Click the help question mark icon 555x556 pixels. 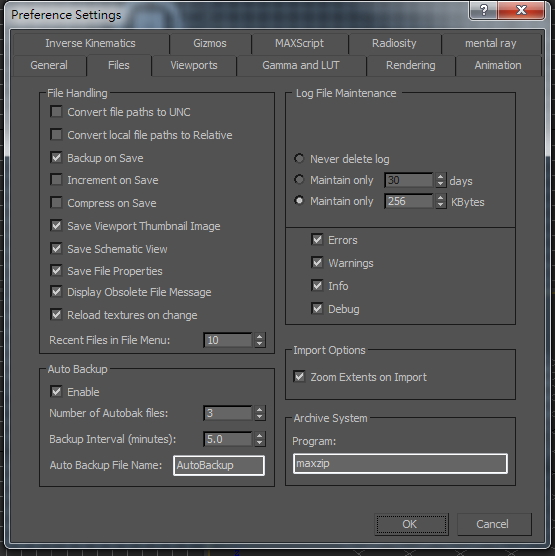point(484,10)
